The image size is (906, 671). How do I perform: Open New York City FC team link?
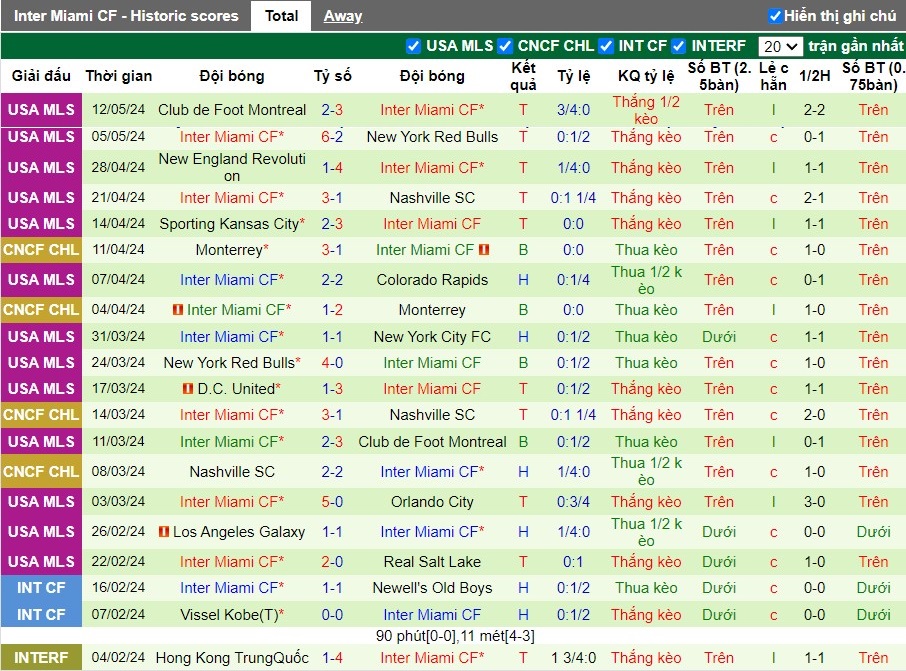[x=432, y=336]
